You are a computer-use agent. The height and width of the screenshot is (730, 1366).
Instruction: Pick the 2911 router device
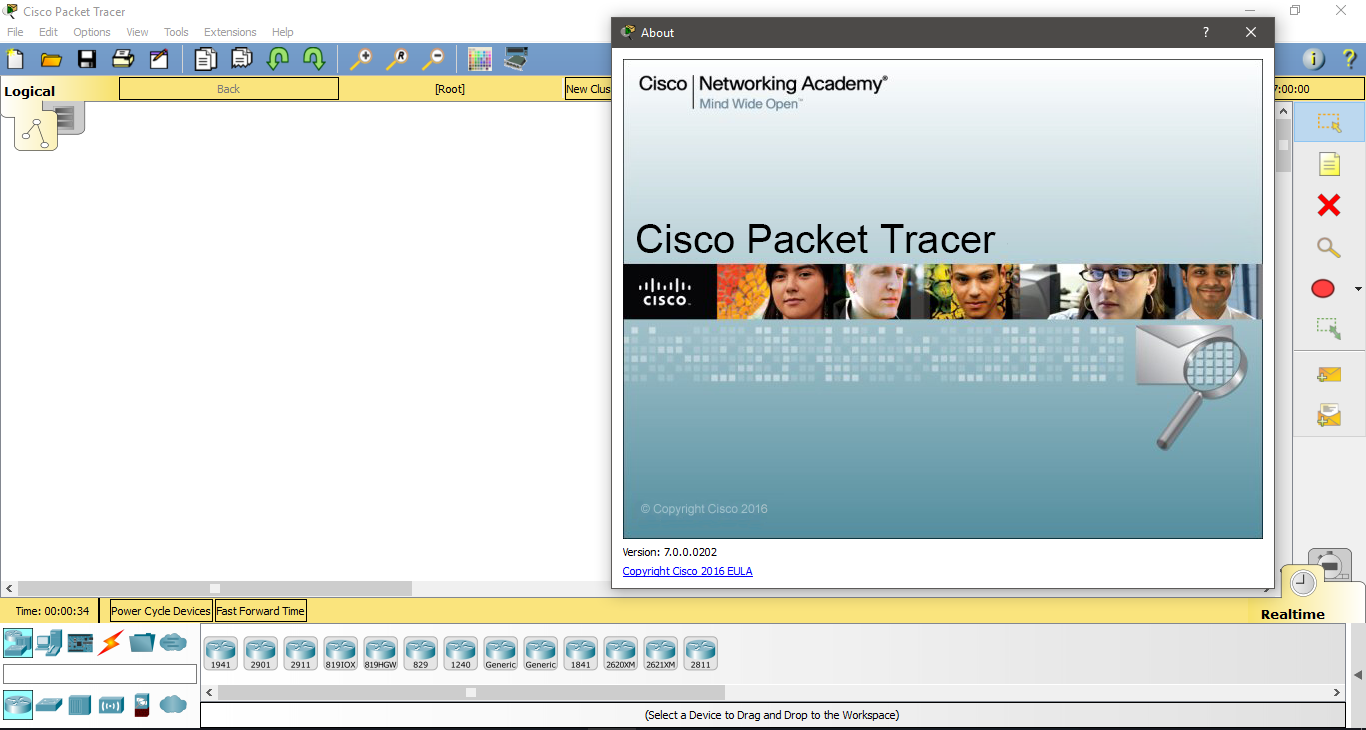[x=301, y=653]
